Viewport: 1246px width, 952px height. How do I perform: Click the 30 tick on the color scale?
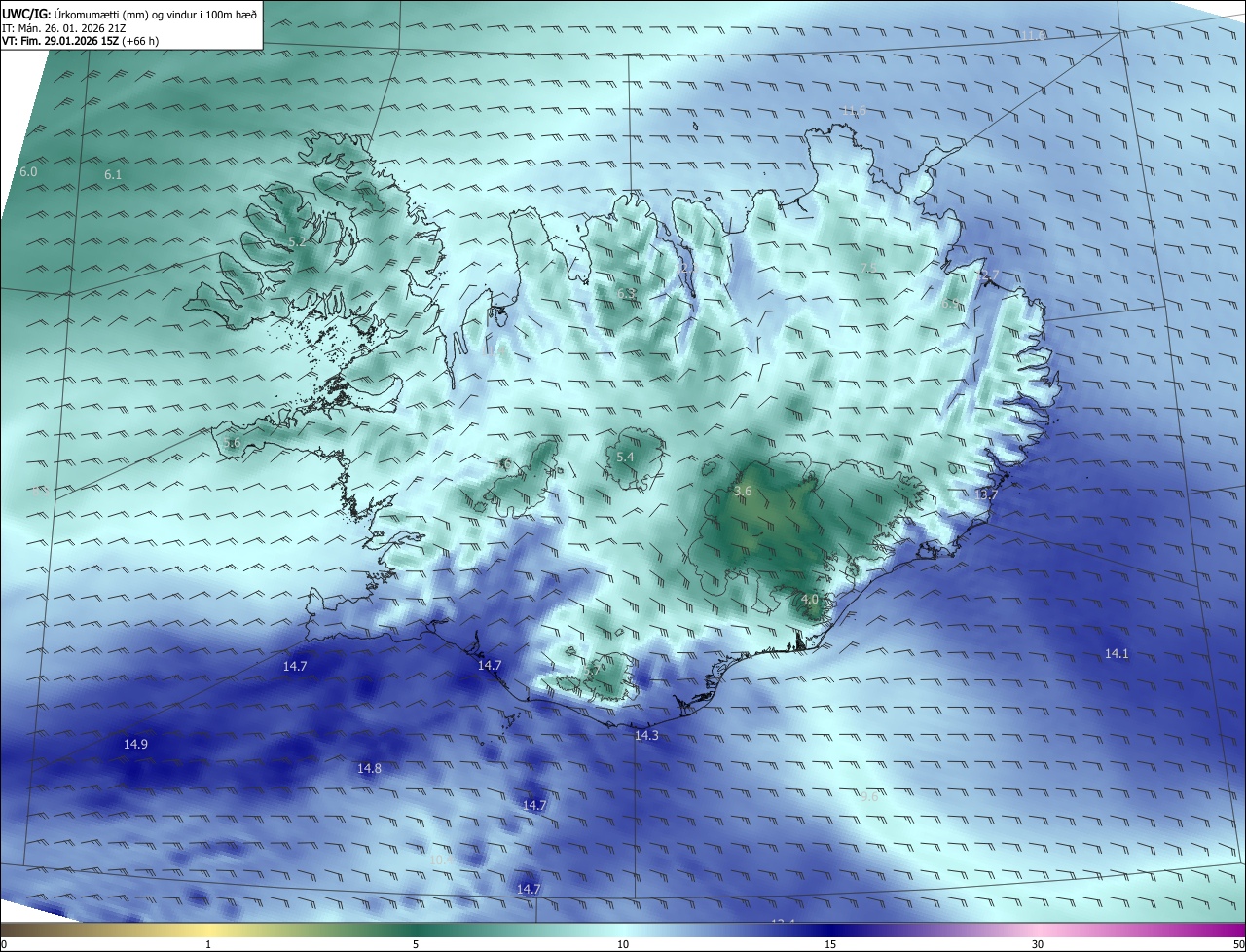coord(1038,944)
